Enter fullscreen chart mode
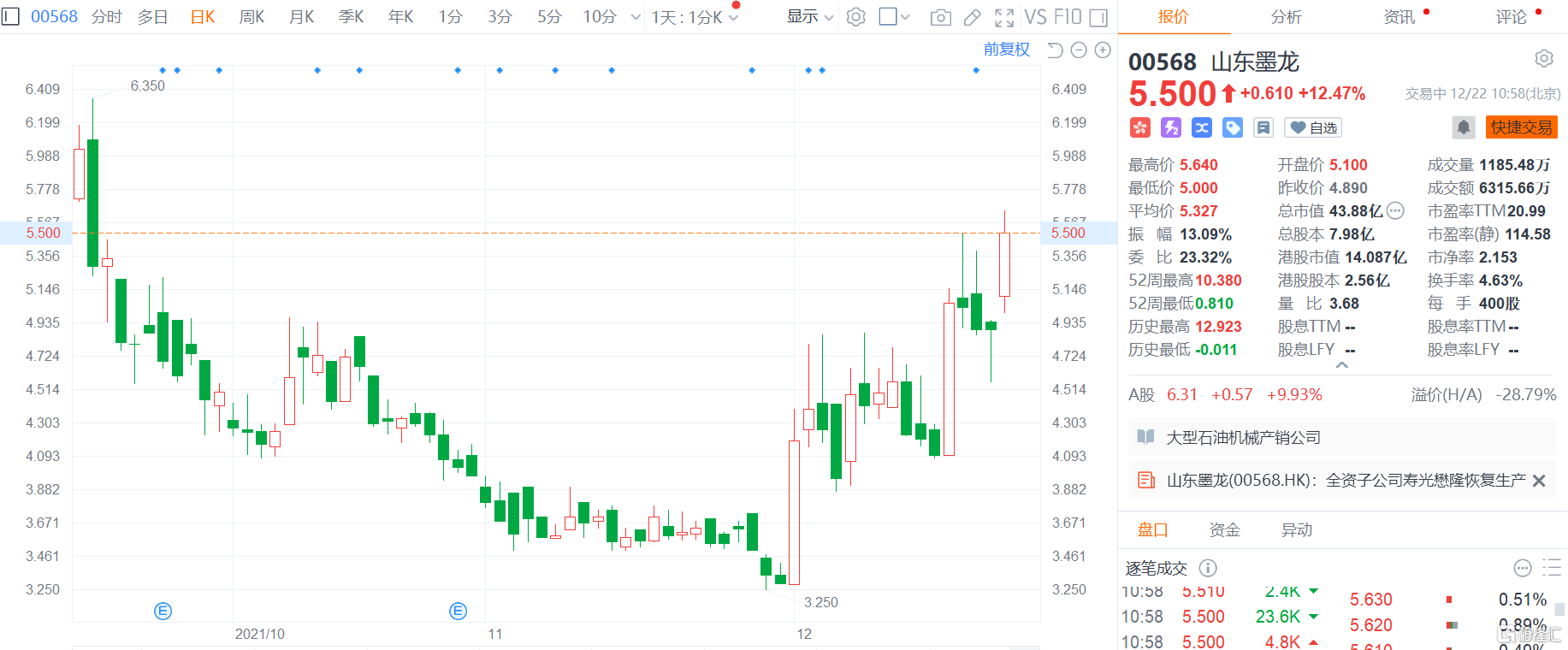 click(1004, 17)
